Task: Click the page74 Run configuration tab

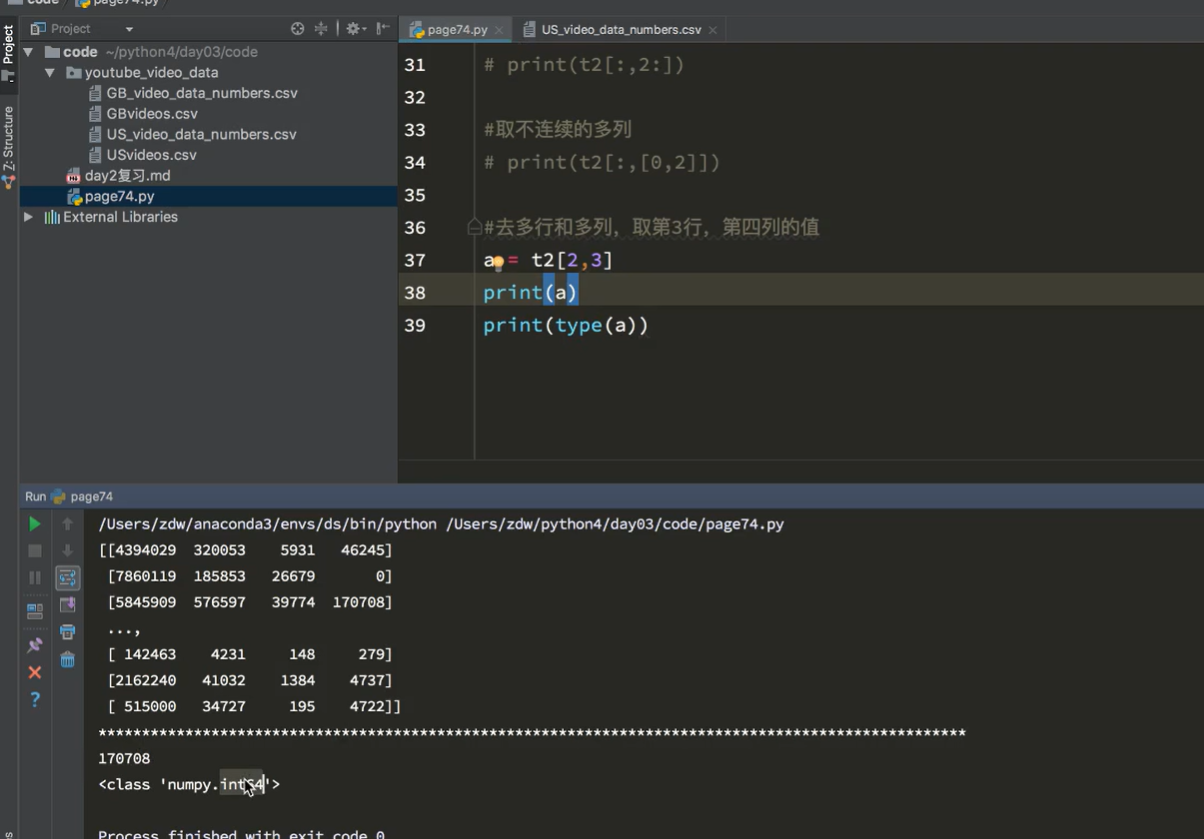Action: pyautogui.click(x=82, y=497)
